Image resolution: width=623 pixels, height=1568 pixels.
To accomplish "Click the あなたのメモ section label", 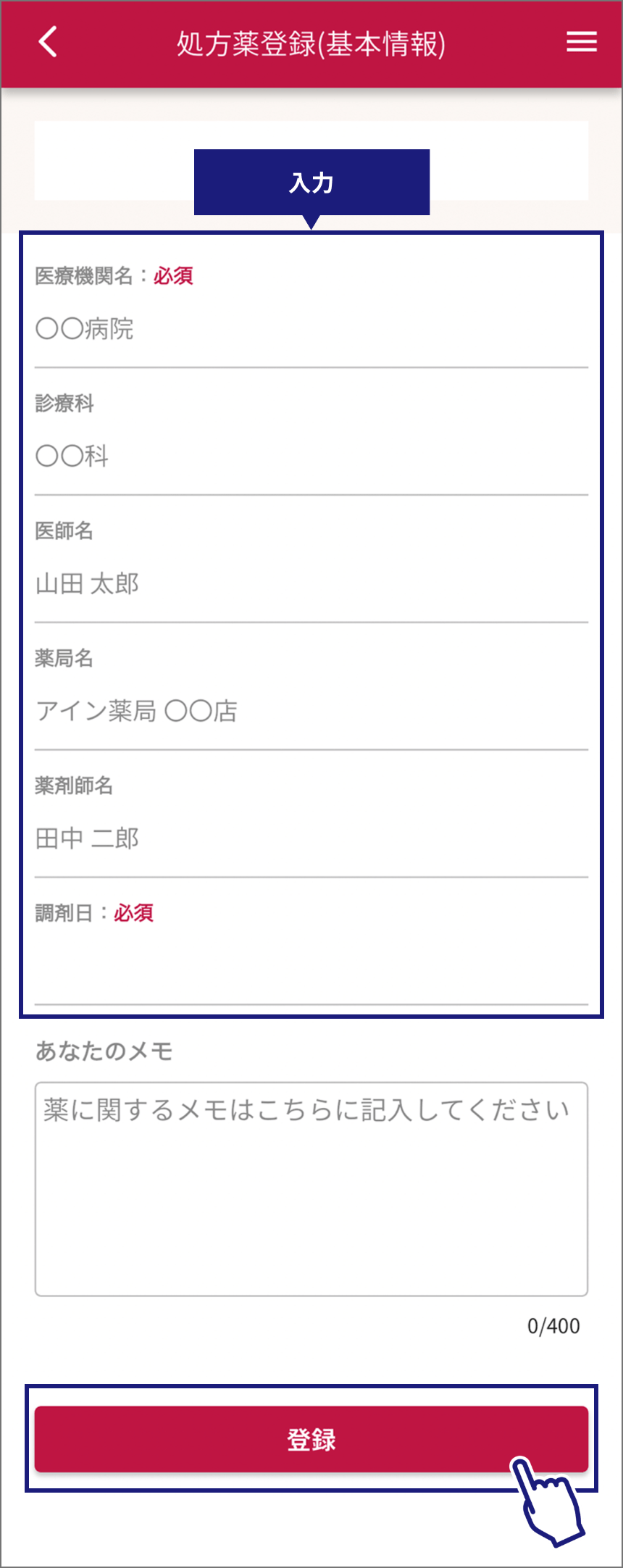I will 104,1051.
